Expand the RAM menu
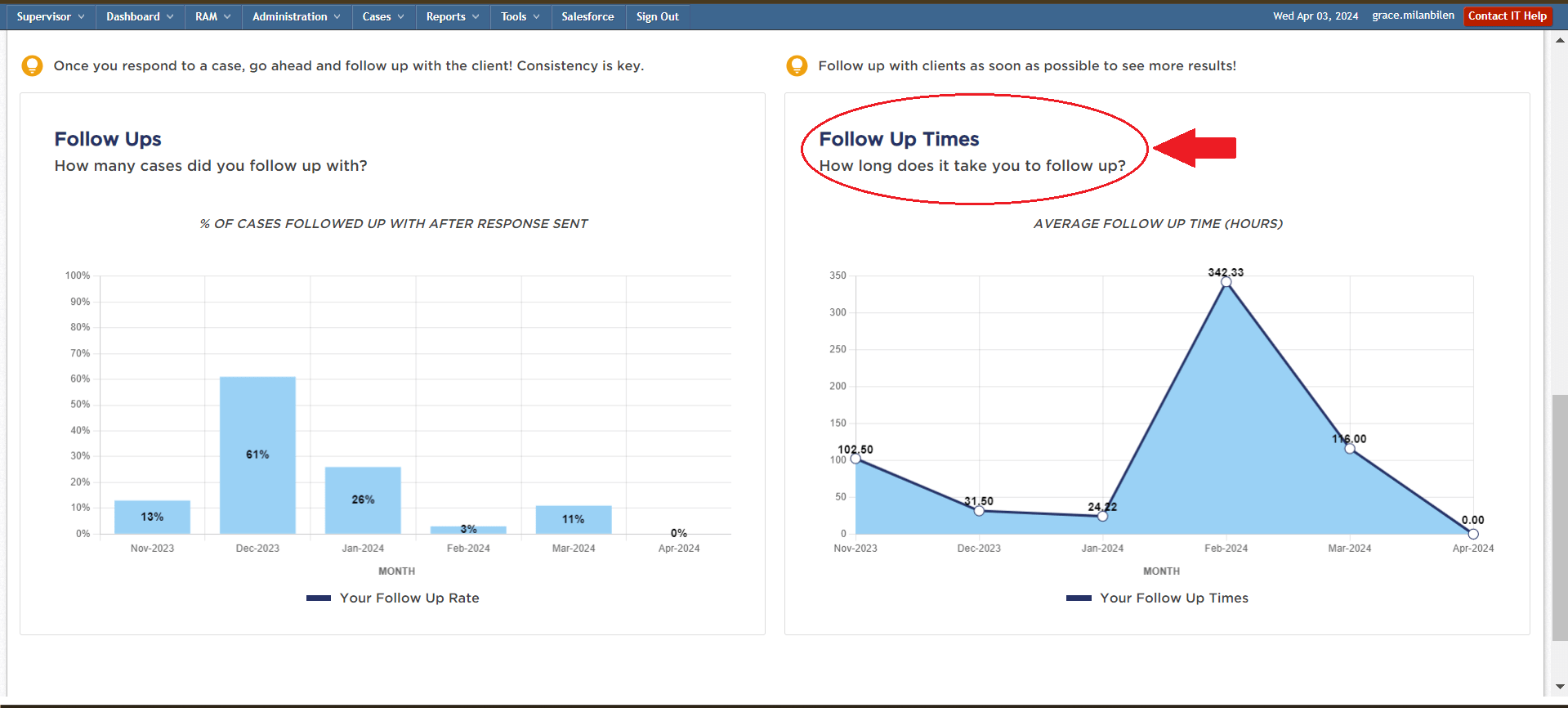Image resolution: width=1568 pixels, height=708 pixels. pos(212,16)
